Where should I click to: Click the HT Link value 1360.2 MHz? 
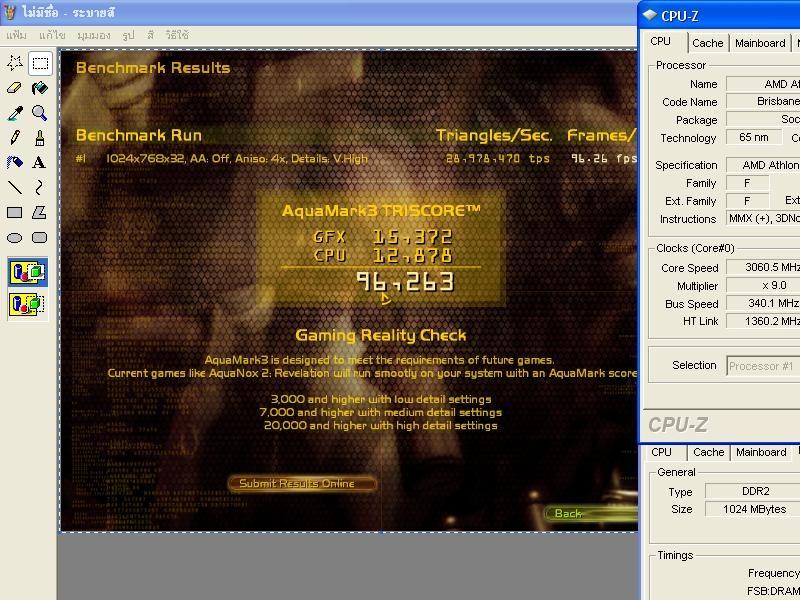coord(763,321)
